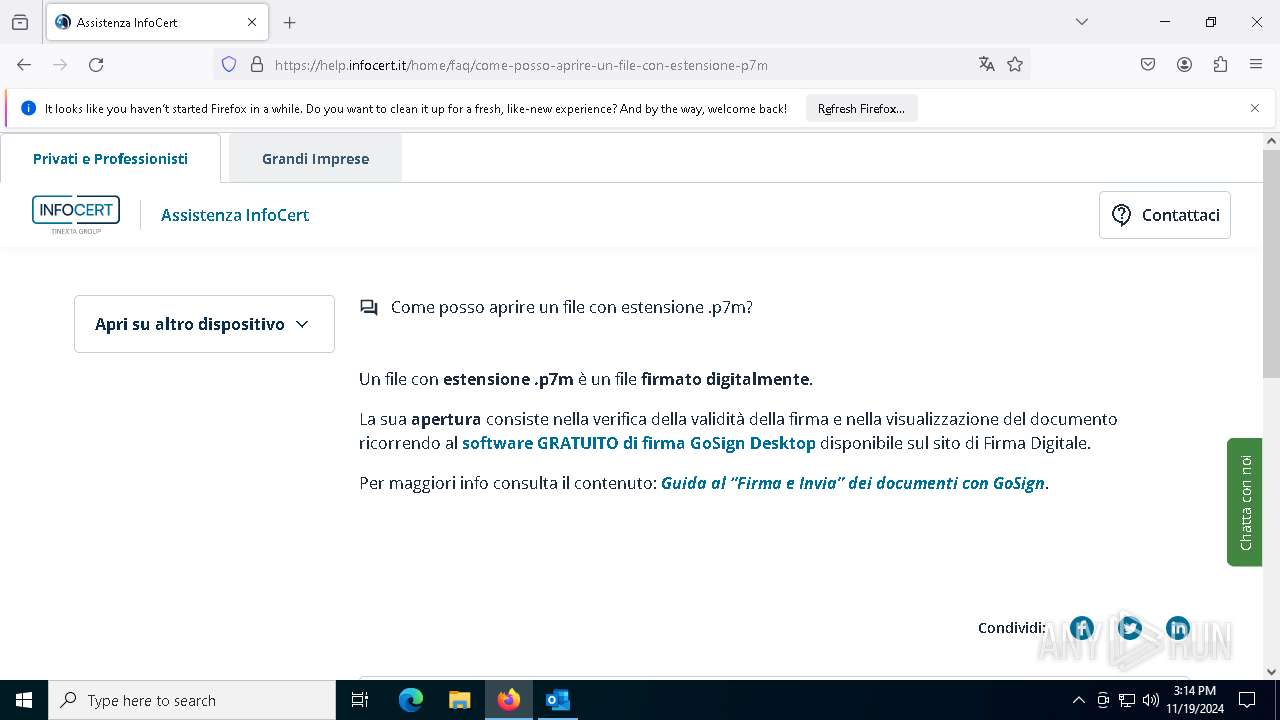Click the taskbar search box
The image size is (1280, 720).
(x=192, y=700)
